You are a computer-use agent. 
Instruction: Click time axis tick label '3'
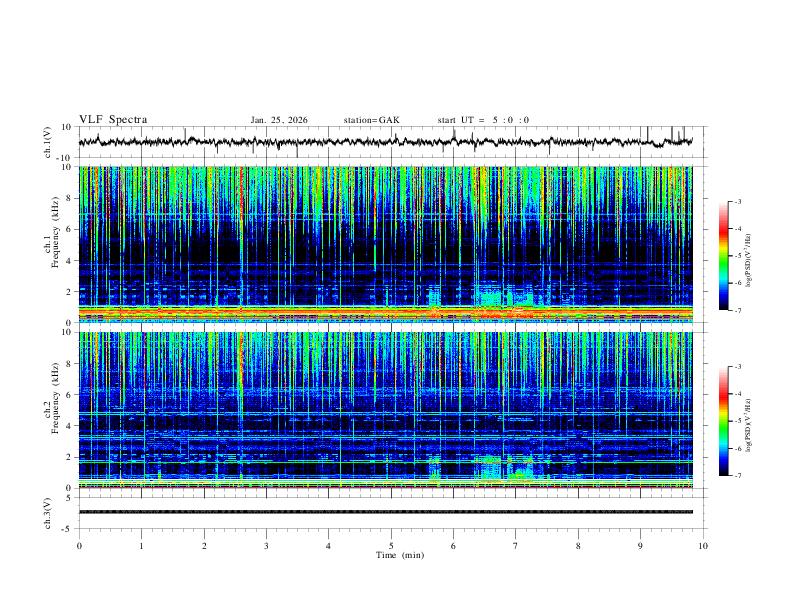266,546
